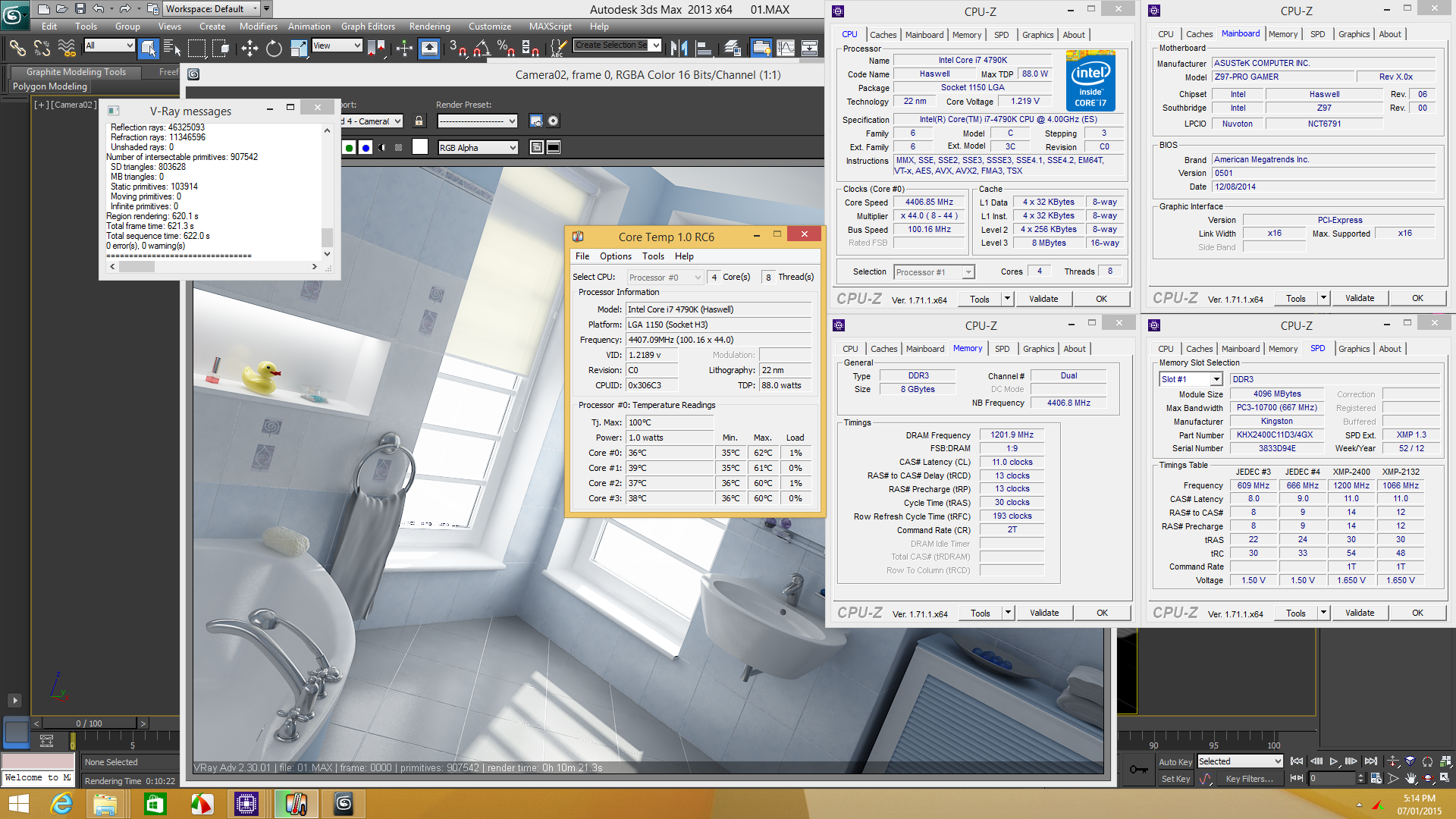Toggle Set Key mode
Image resolution: width=1456 pixels, height=819 pixels.
pyautogui.click(x=1175, y=779)
